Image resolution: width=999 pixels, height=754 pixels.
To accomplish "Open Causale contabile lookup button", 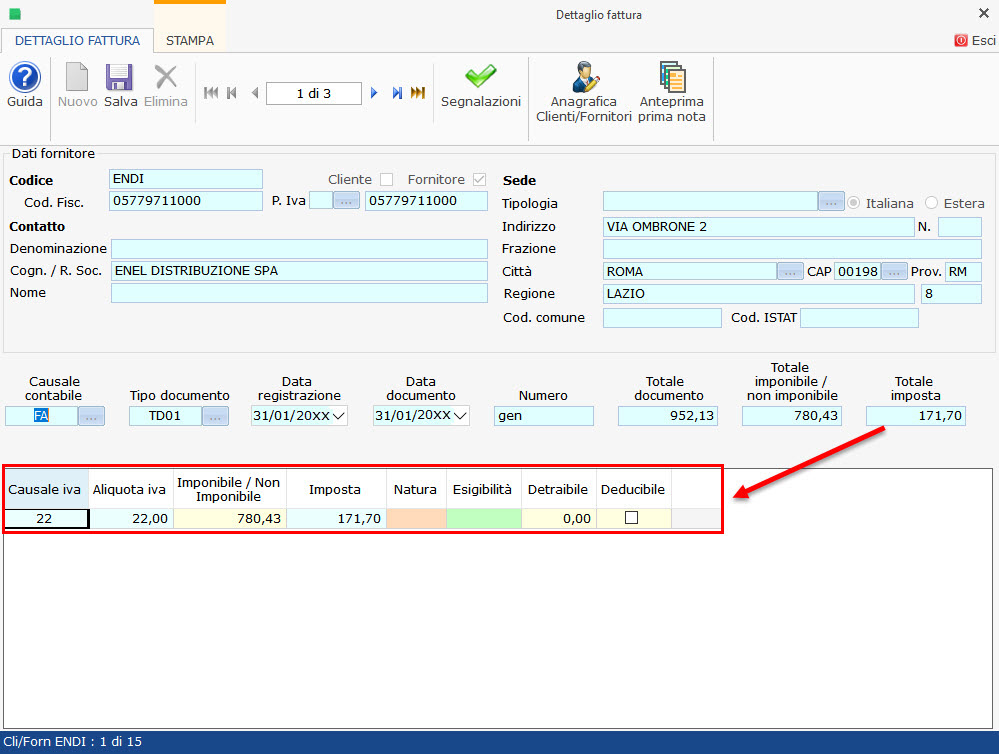I will click(x=91, y=416).
